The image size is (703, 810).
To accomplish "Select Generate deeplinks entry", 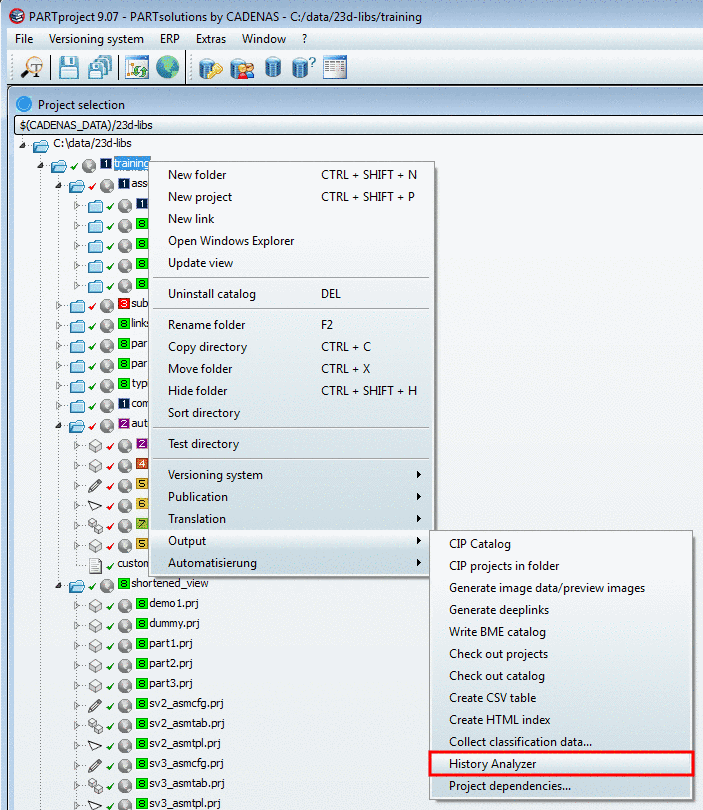I will click(x=560, y=610).
